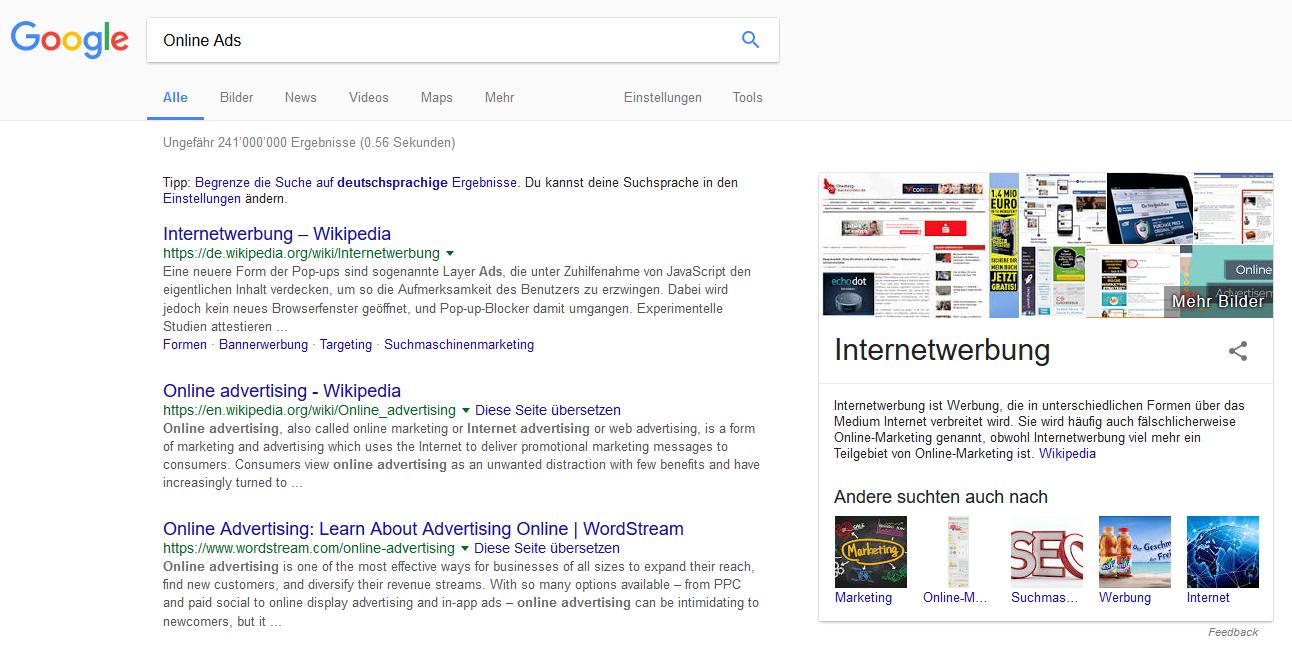1292x656 pixels.
Task: Expand the Mehr menu
Action: pyautogui.click(x=499, y=97)
